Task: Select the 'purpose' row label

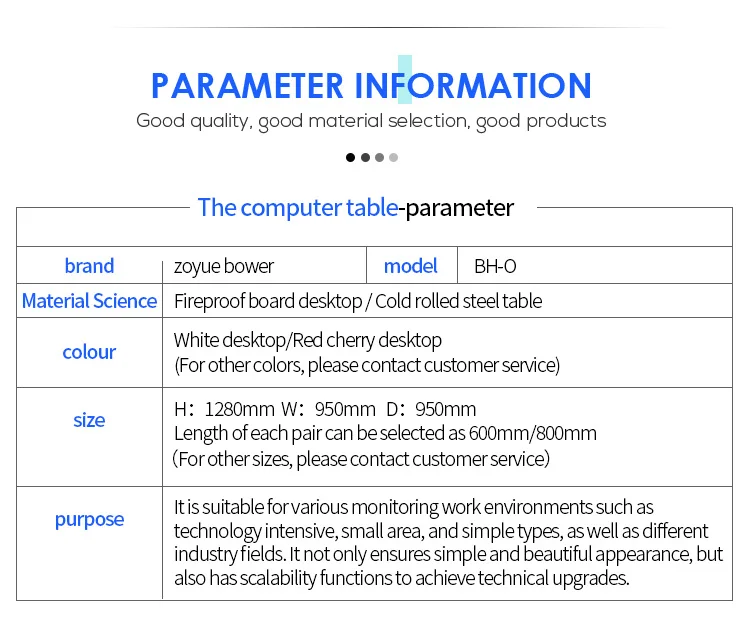Action: (89, 519)
